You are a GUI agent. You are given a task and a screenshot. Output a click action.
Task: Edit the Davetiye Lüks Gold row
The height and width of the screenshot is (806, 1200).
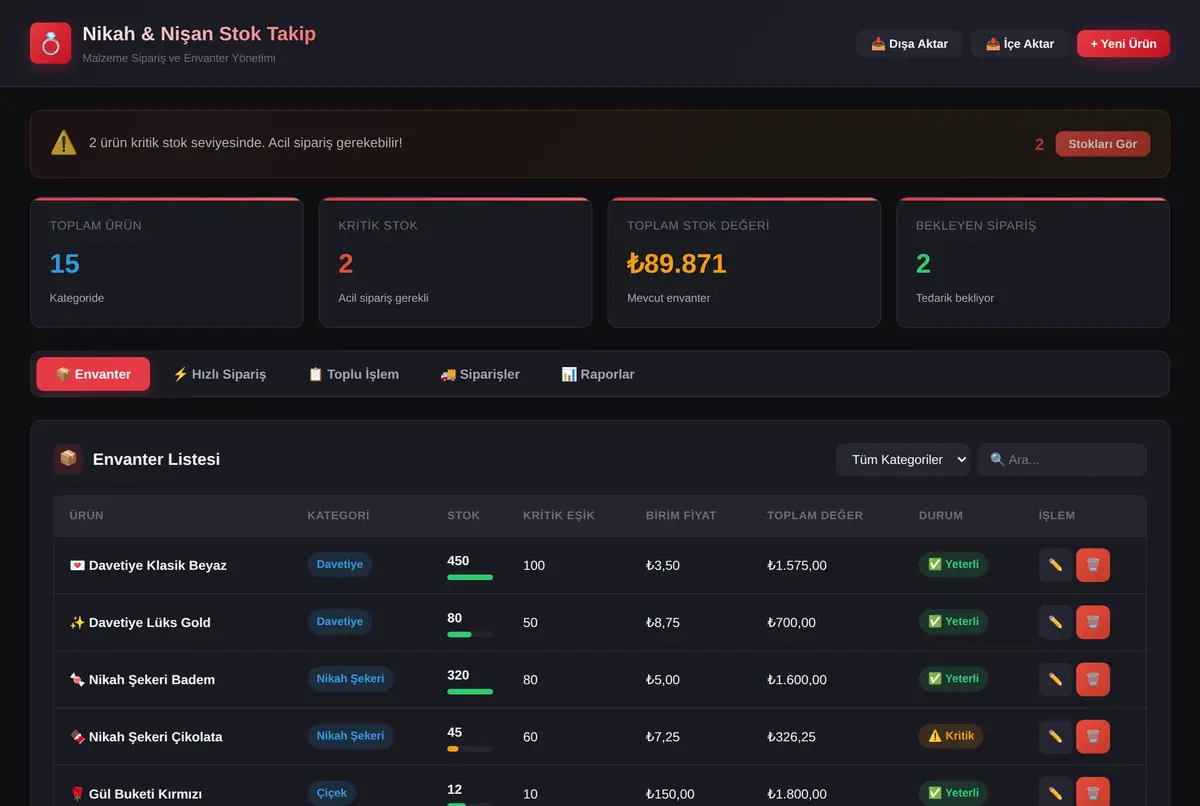click(x=1055, y=622)
